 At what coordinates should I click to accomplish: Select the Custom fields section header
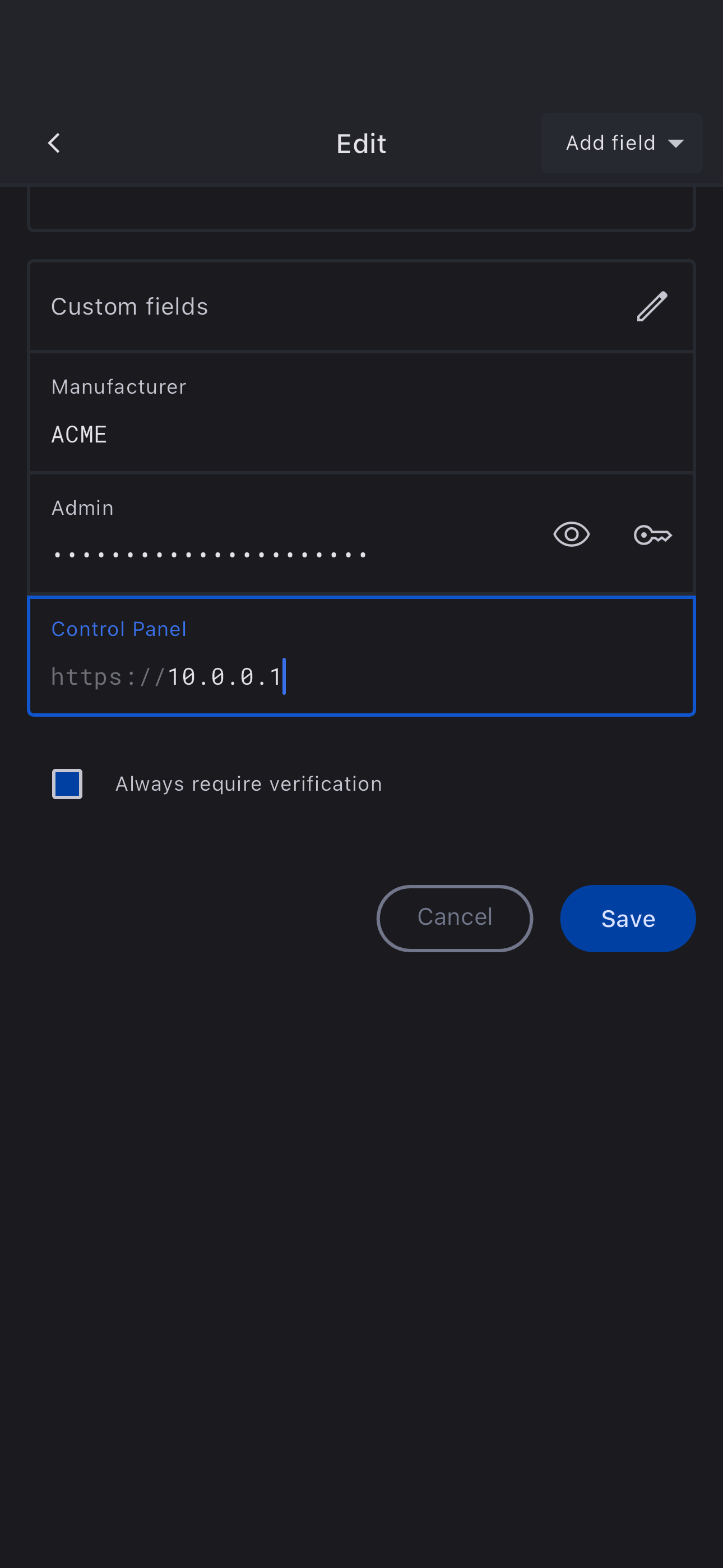pyautogui.click(x=129, y=307)
